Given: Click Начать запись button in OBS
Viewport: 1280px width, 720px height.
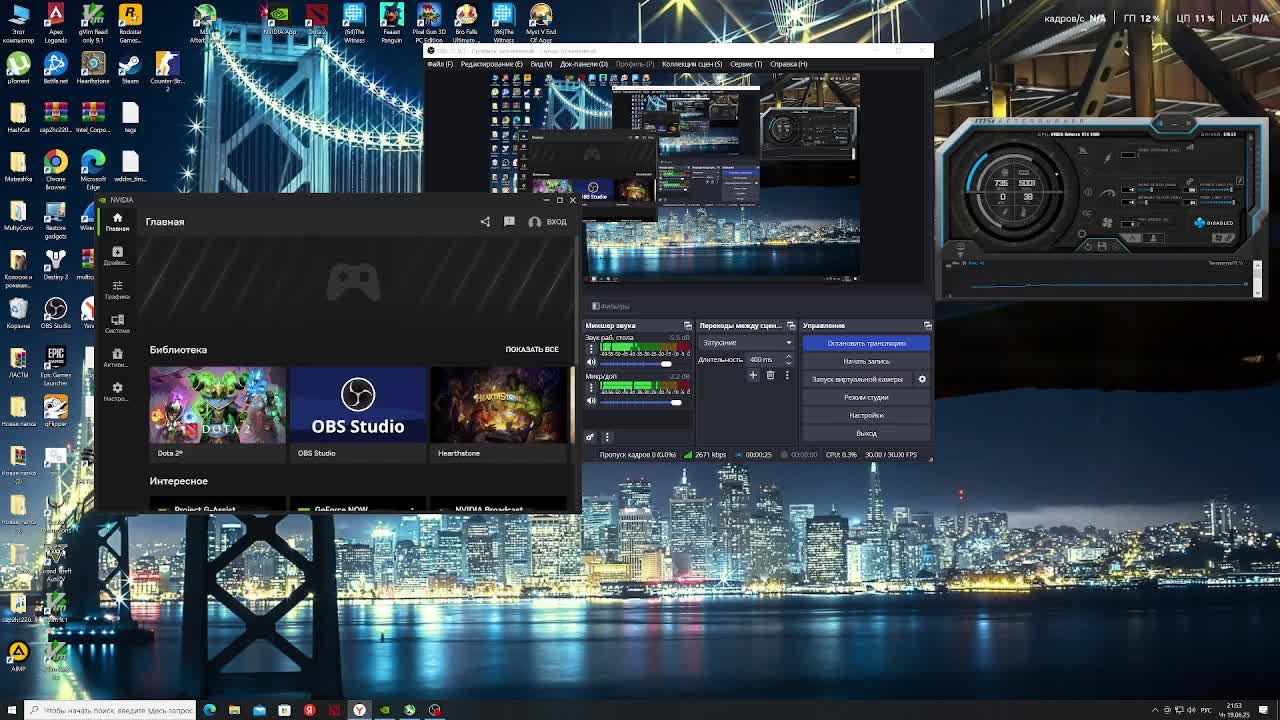Looking at the screenshot, I should tap(866, 361).
